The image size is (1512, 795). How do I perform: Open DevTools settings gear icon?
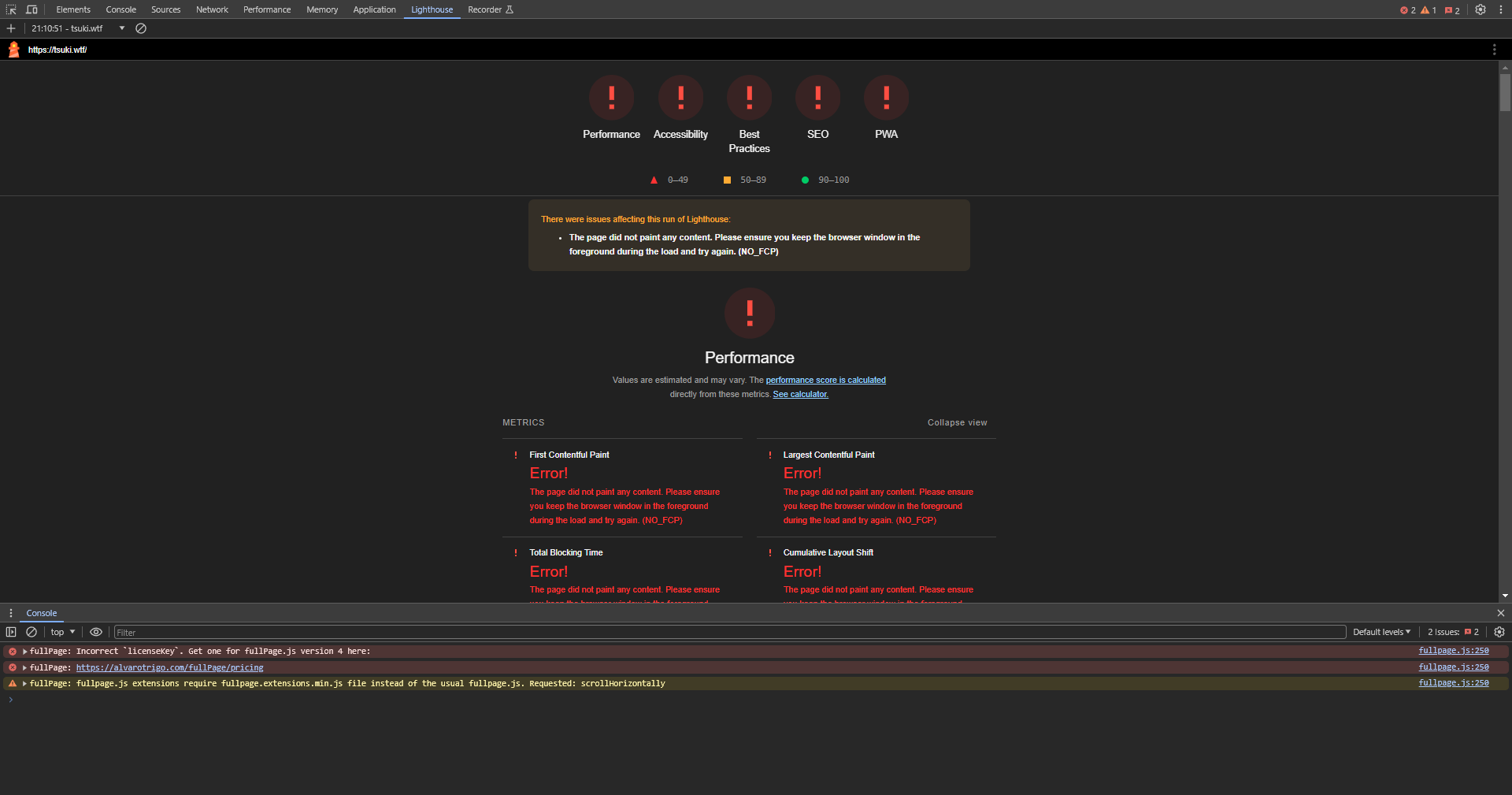[1480, 9]
